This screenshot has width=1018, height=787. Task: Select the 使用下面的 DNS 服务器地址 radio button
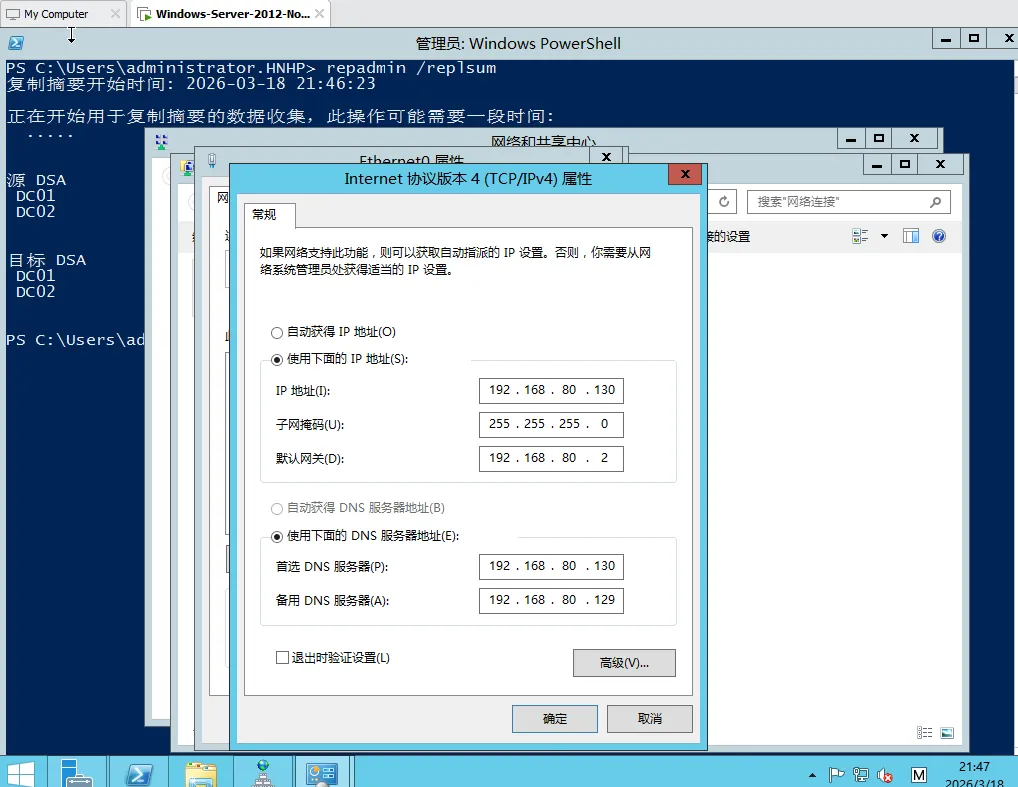click(x=276, y=536)
